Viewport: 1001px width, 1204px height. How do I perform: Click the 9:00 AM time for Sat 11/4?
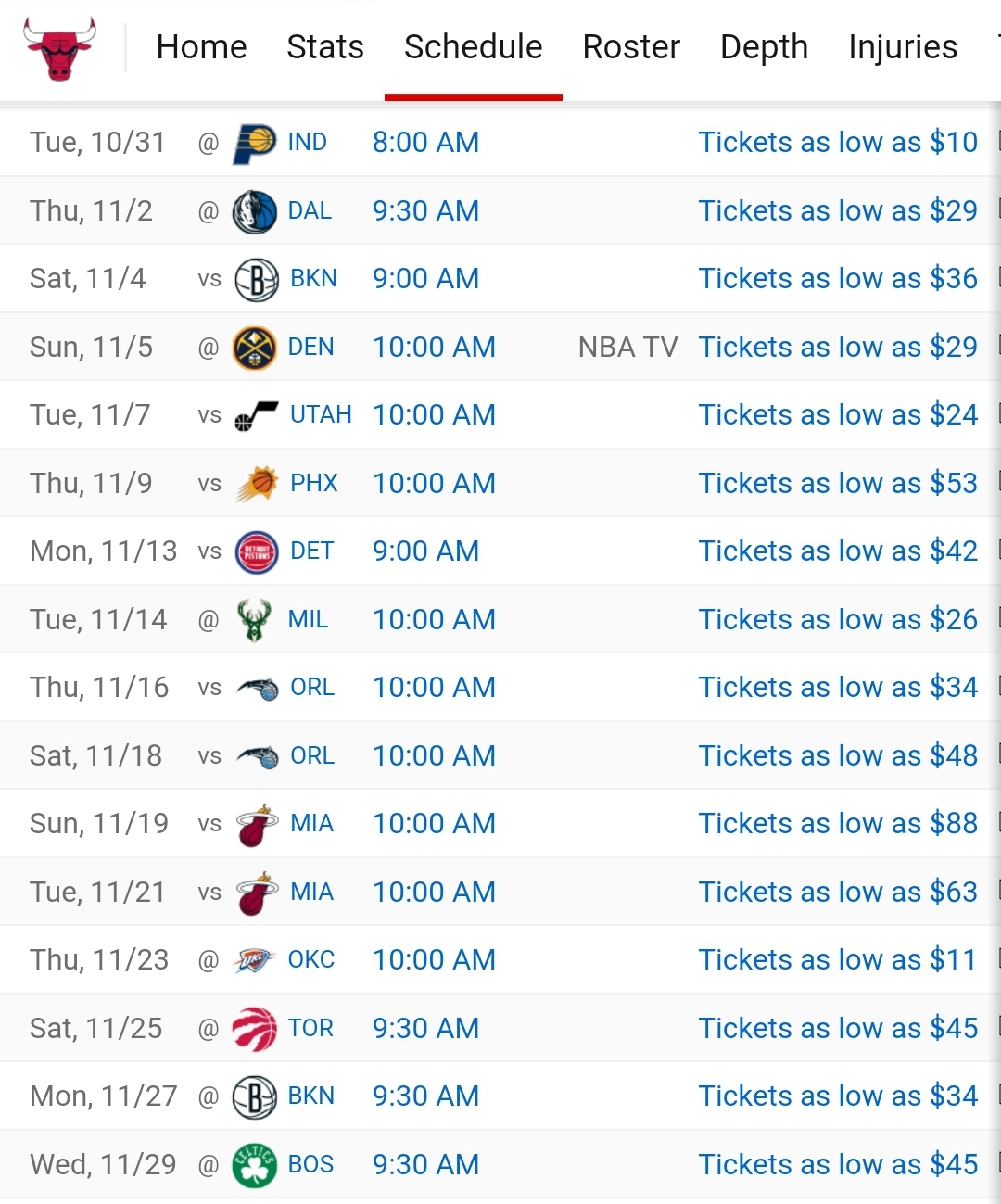click(x=425, y=279)
